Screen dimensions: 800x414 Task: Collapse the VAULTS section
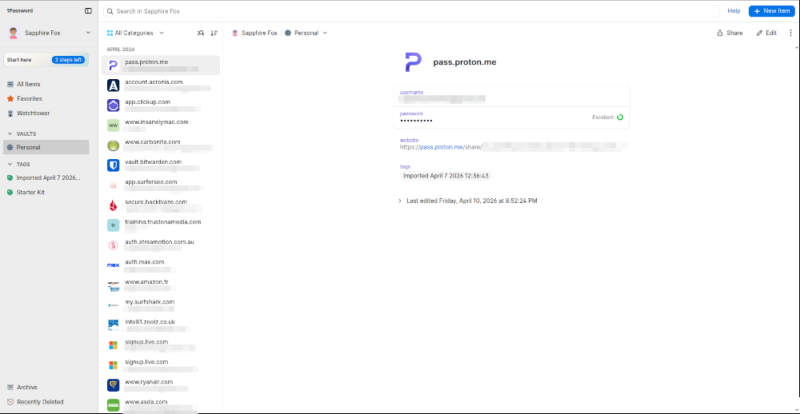coord(10,134)
